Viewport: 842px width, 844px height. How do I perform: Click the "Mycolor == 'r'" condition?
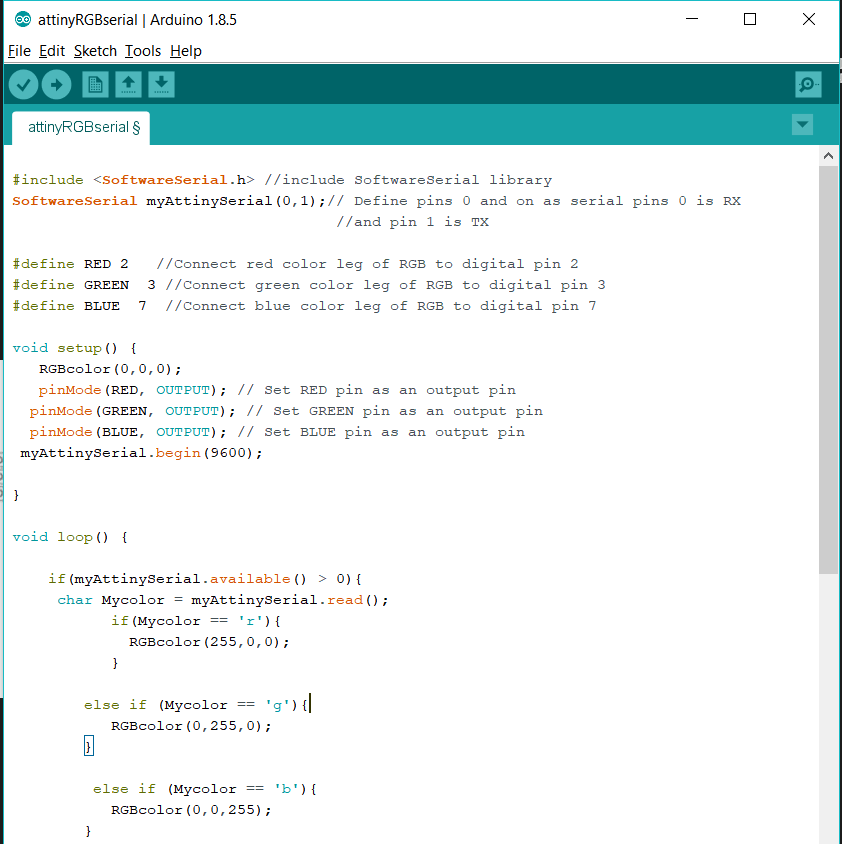[x=200, y=621]
